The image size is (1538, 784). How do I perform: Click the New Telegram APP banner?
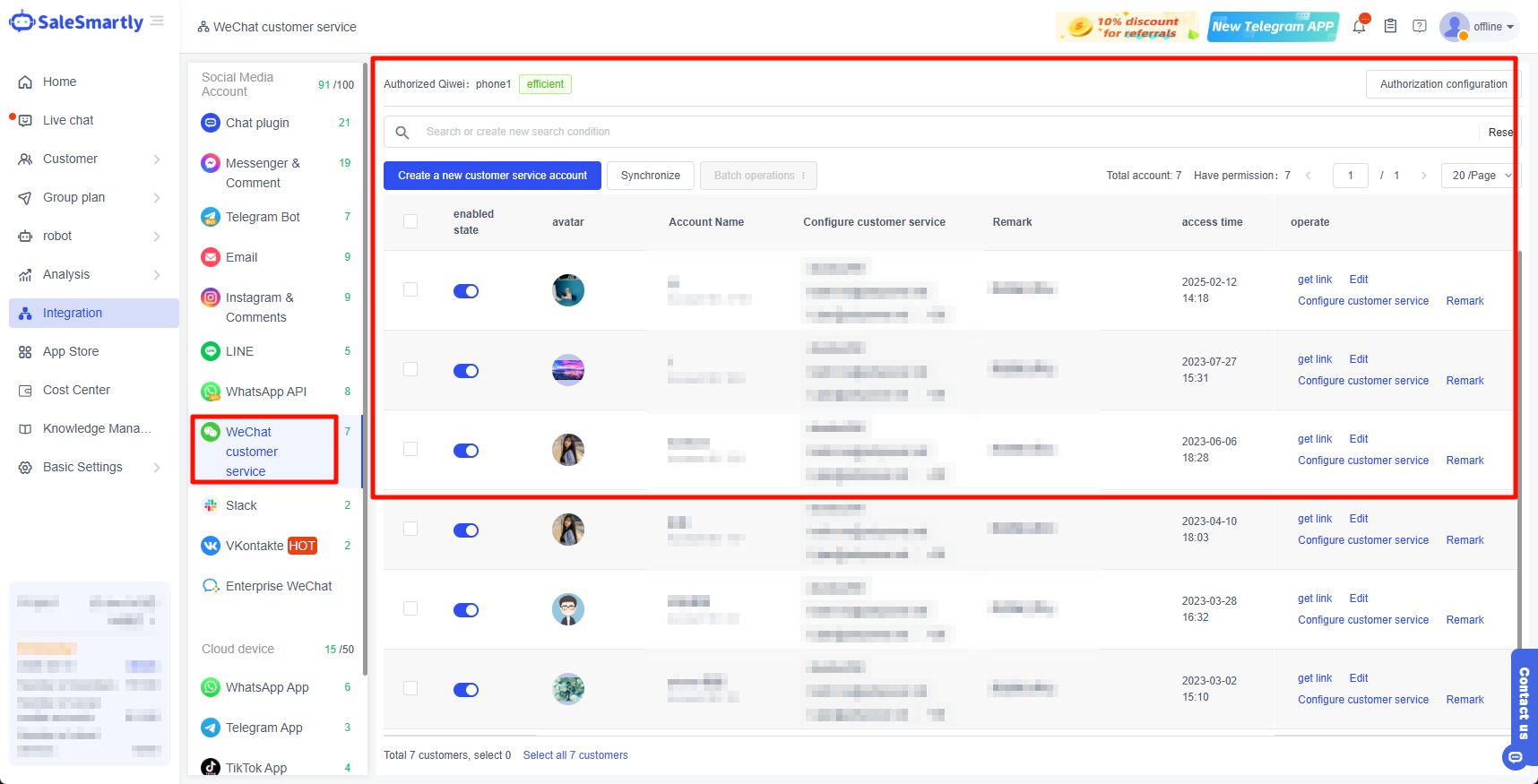tap(1273, 27)
